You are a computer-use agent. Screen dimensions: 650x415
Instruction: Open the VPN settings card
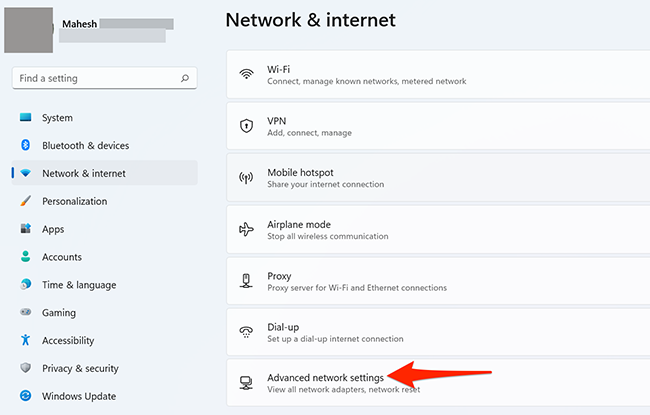(438, 126)
